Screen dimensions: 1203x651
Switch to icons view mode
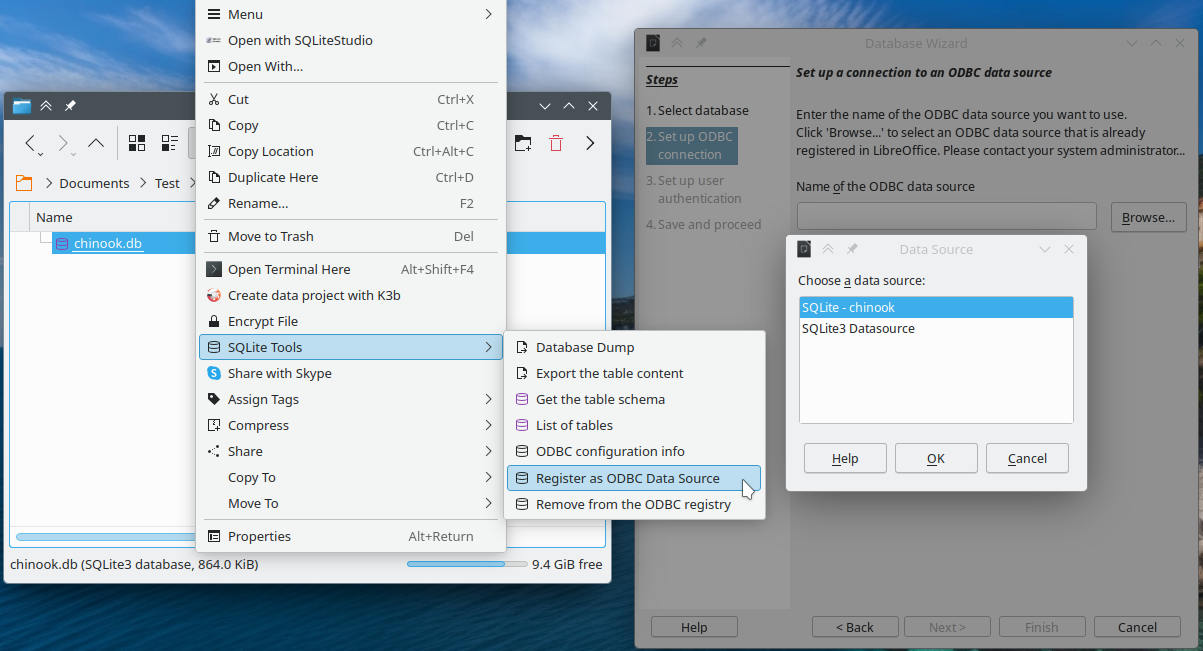[x=137, y=143]
